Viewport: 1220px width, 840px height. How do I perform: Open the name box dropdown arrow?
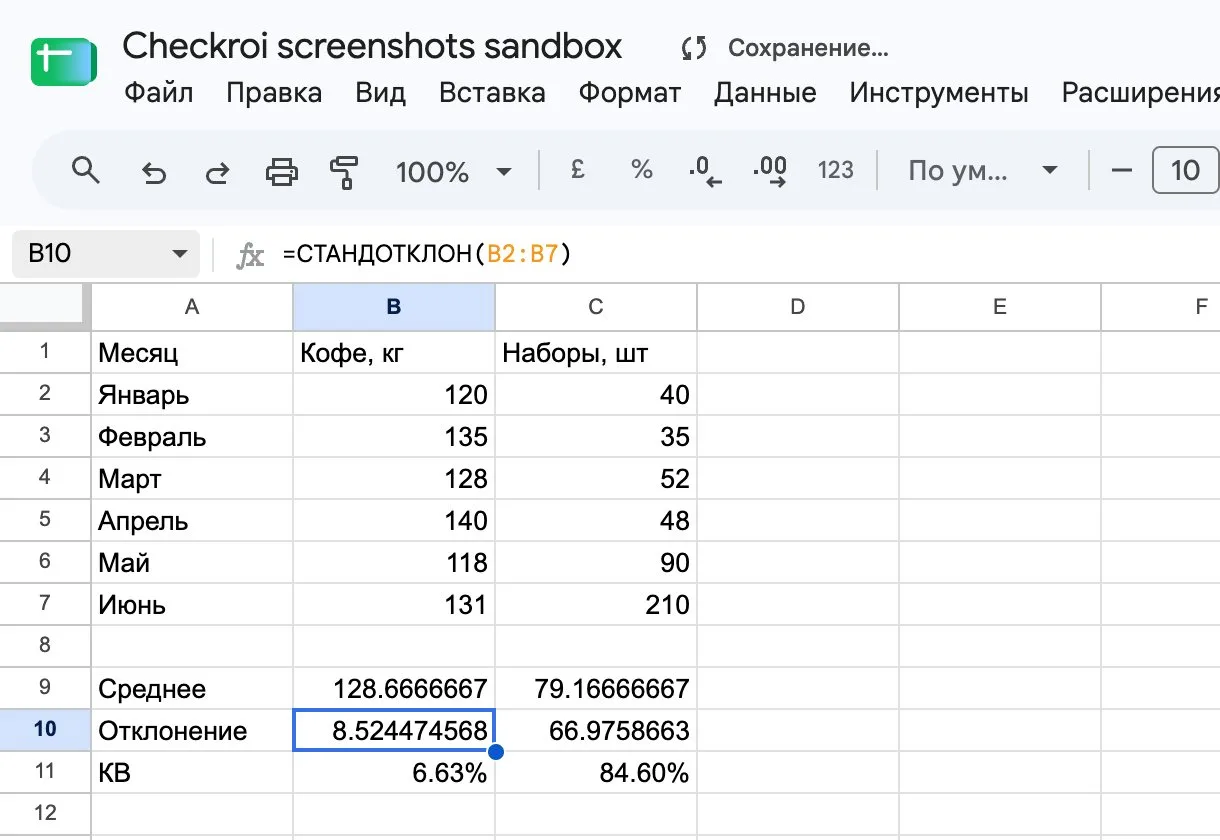[x=179, y=254]
